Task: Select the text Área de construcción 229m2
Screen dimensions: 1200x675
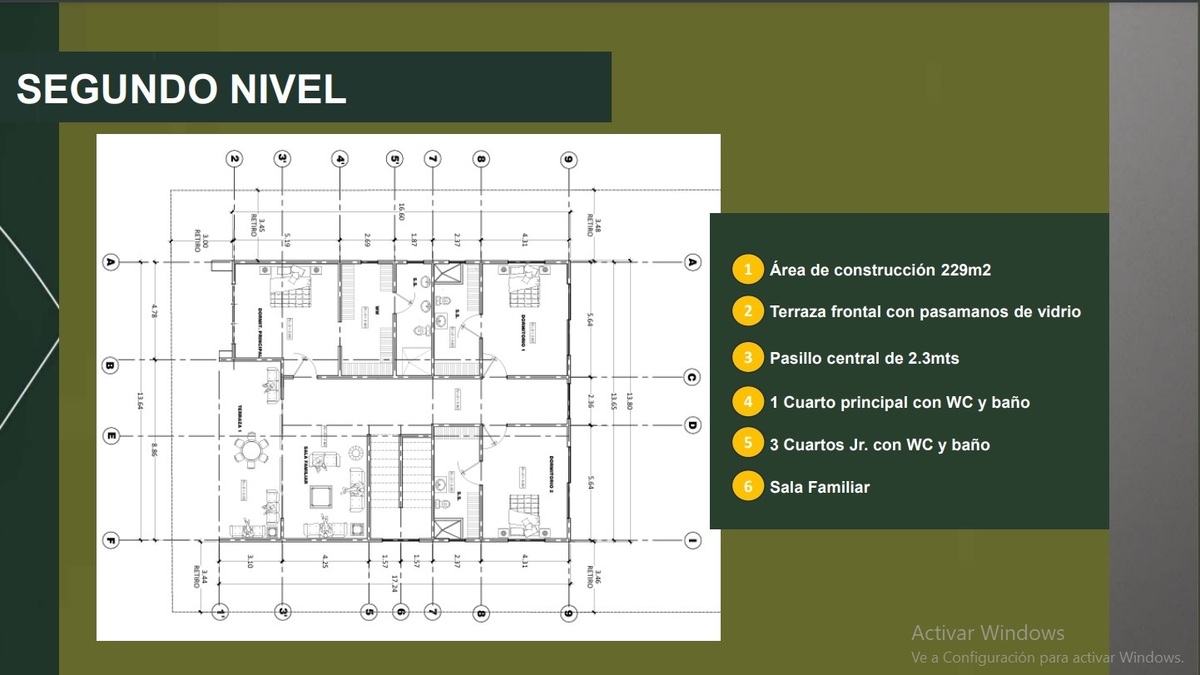Action: coord(880,270)
